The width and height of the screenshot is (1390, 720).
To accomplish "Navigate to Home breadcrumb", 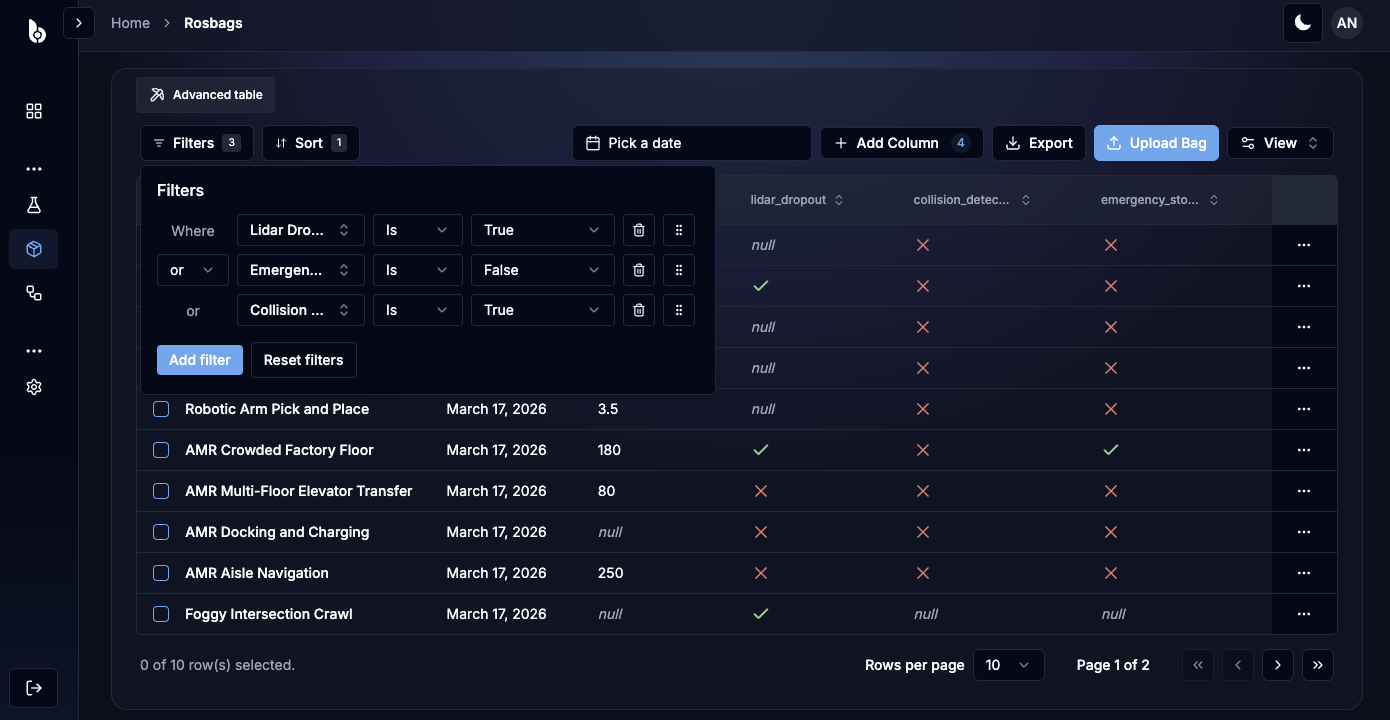I will (130, 23).
